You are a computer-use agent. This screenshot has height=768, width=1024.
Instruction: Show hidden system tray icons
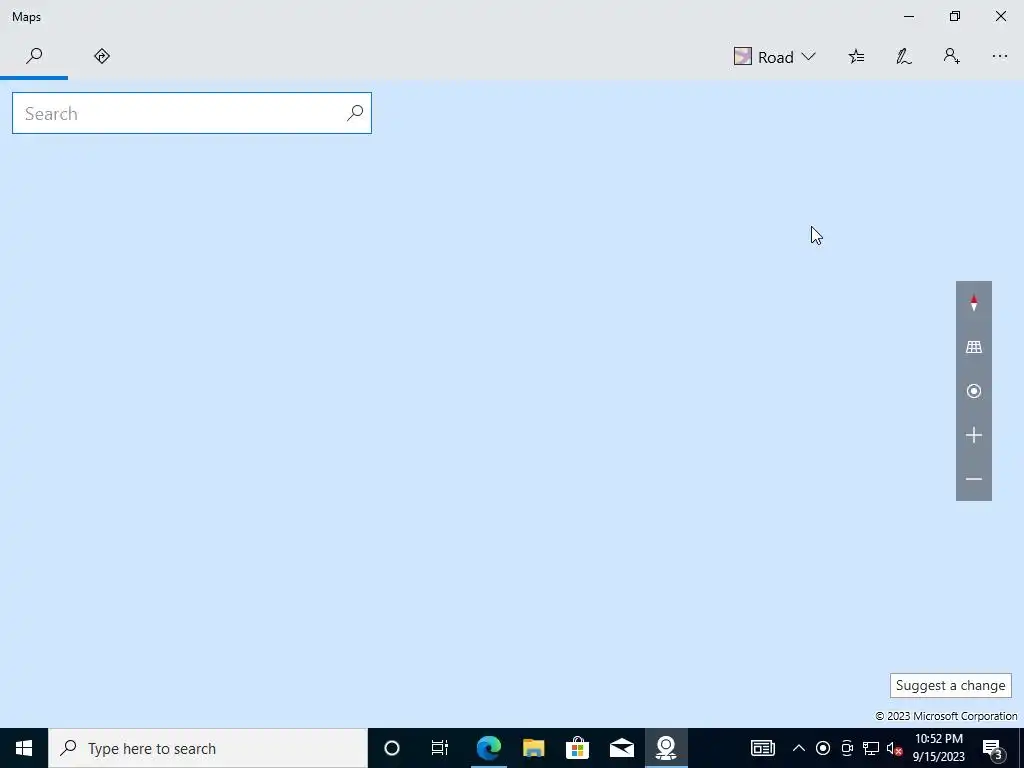tap(799, 748)
